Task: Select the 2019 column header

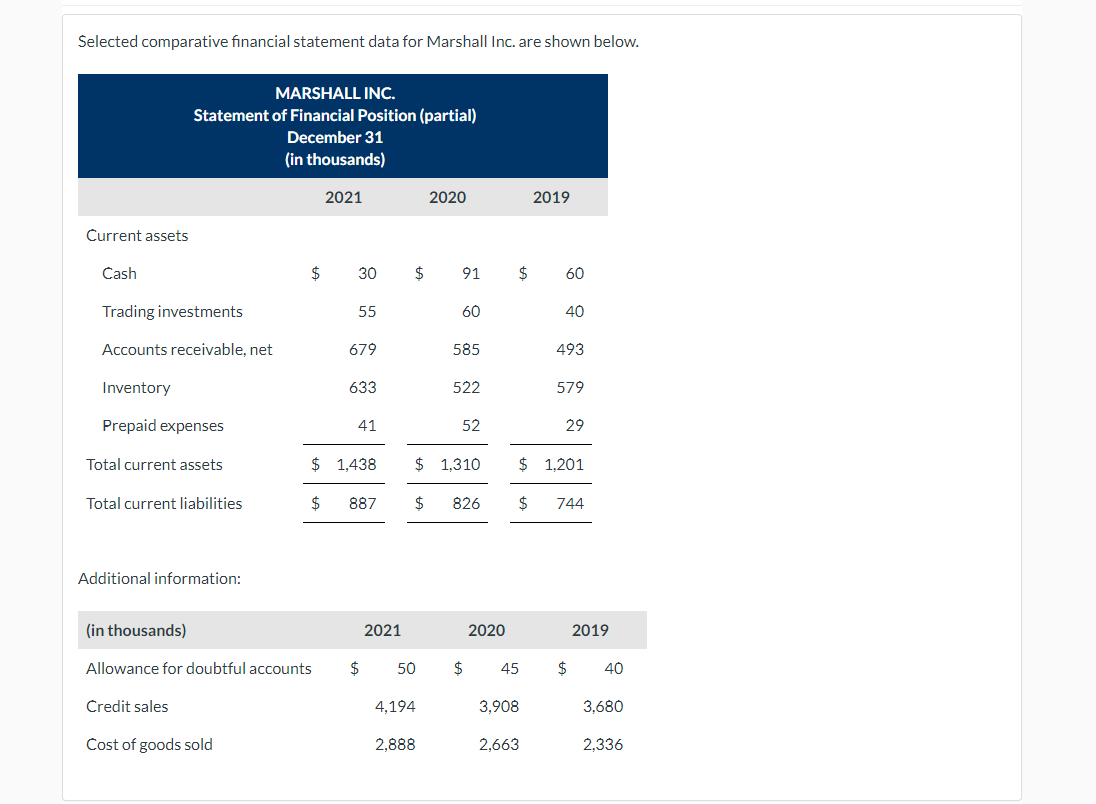Action: coord(551,197)
